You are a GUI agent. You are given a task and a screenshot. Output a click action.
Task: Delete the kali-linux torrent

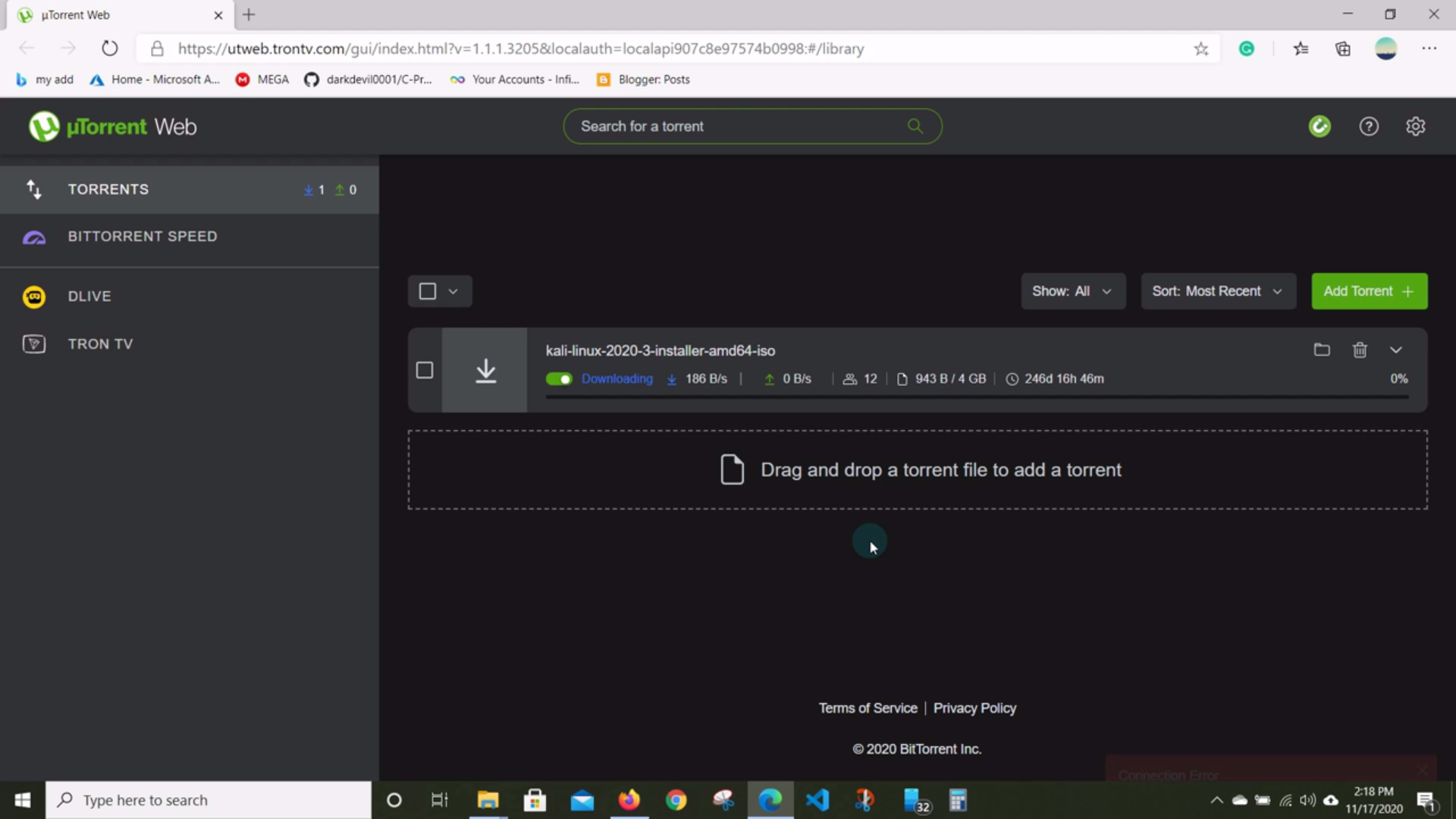click(x=1359, y=350)
